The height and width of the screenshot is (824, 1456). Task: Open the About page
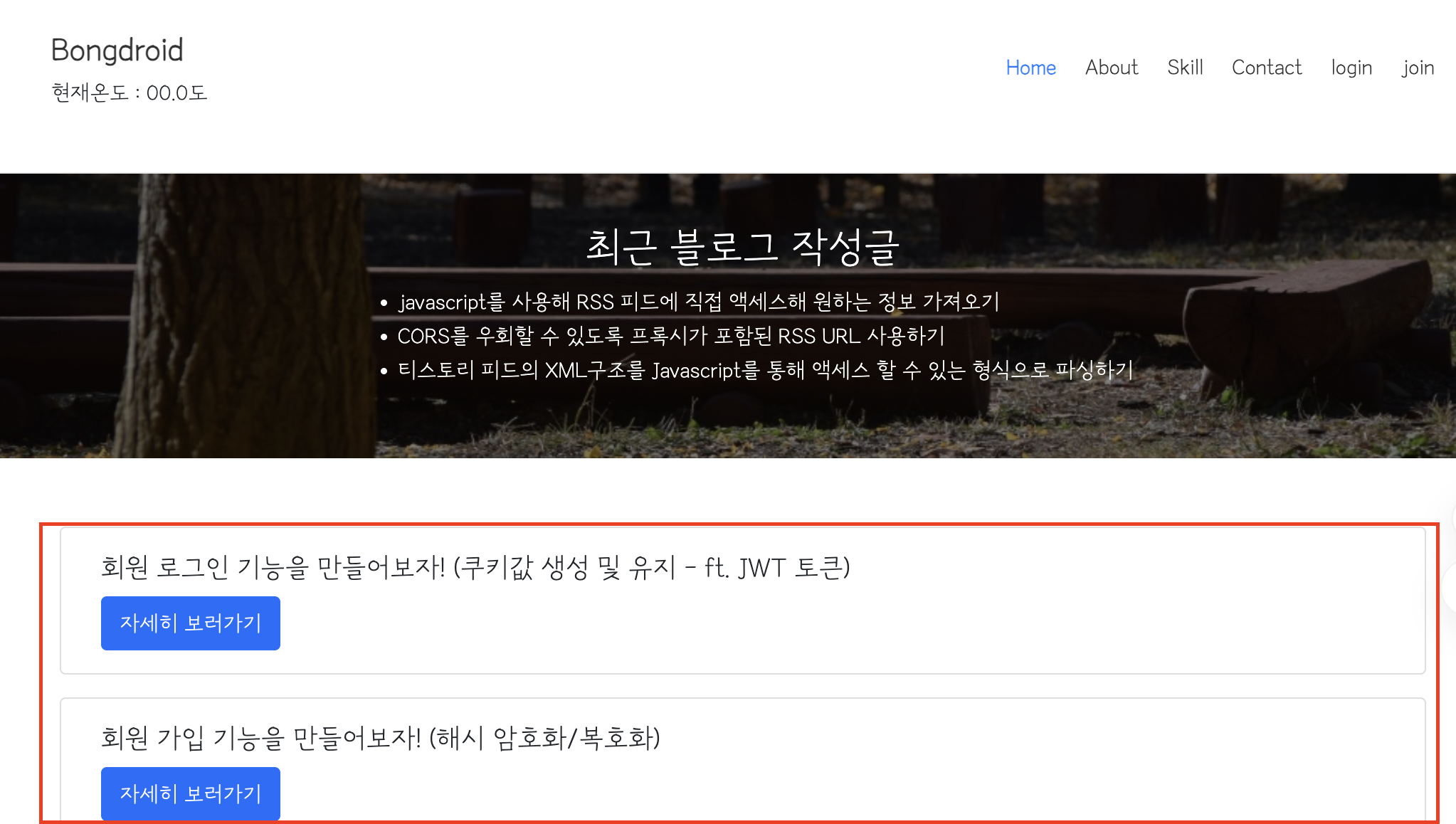[1112, 68]
